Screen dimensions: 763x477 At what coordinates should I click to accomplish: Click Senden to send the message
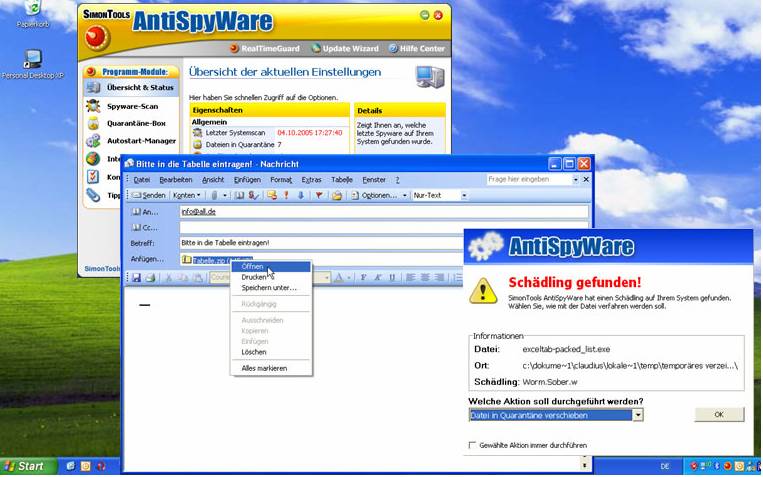point(149,195)
